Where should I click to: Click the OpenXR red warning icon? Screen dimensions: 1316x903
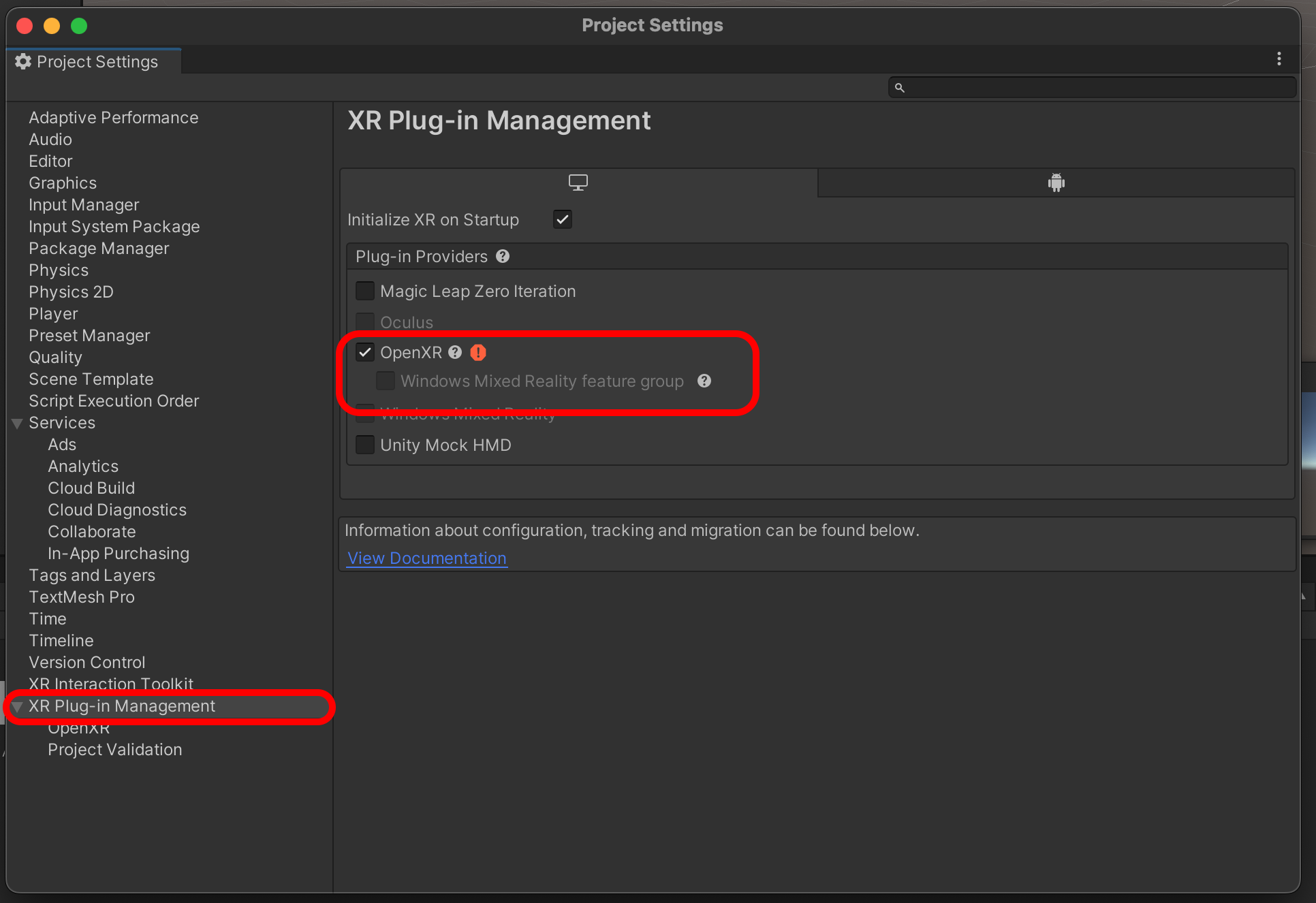coord(478,353)
